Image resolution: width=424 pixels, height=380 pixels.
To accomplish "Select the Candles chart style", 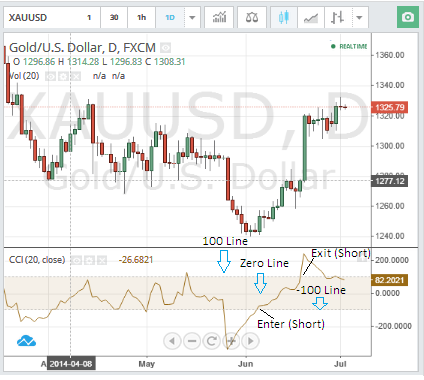I will click(284, 17).
